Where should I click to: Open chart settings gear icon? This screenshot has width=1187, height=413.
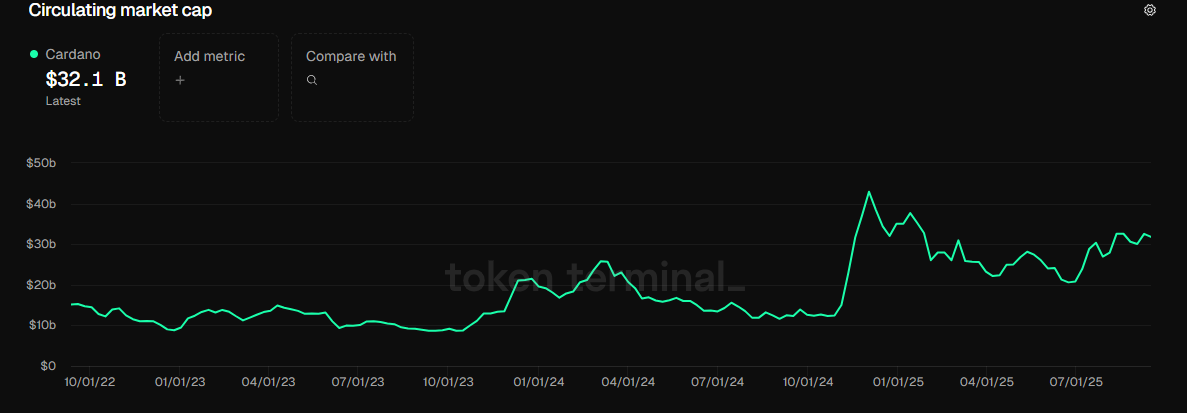(1150, 10)
